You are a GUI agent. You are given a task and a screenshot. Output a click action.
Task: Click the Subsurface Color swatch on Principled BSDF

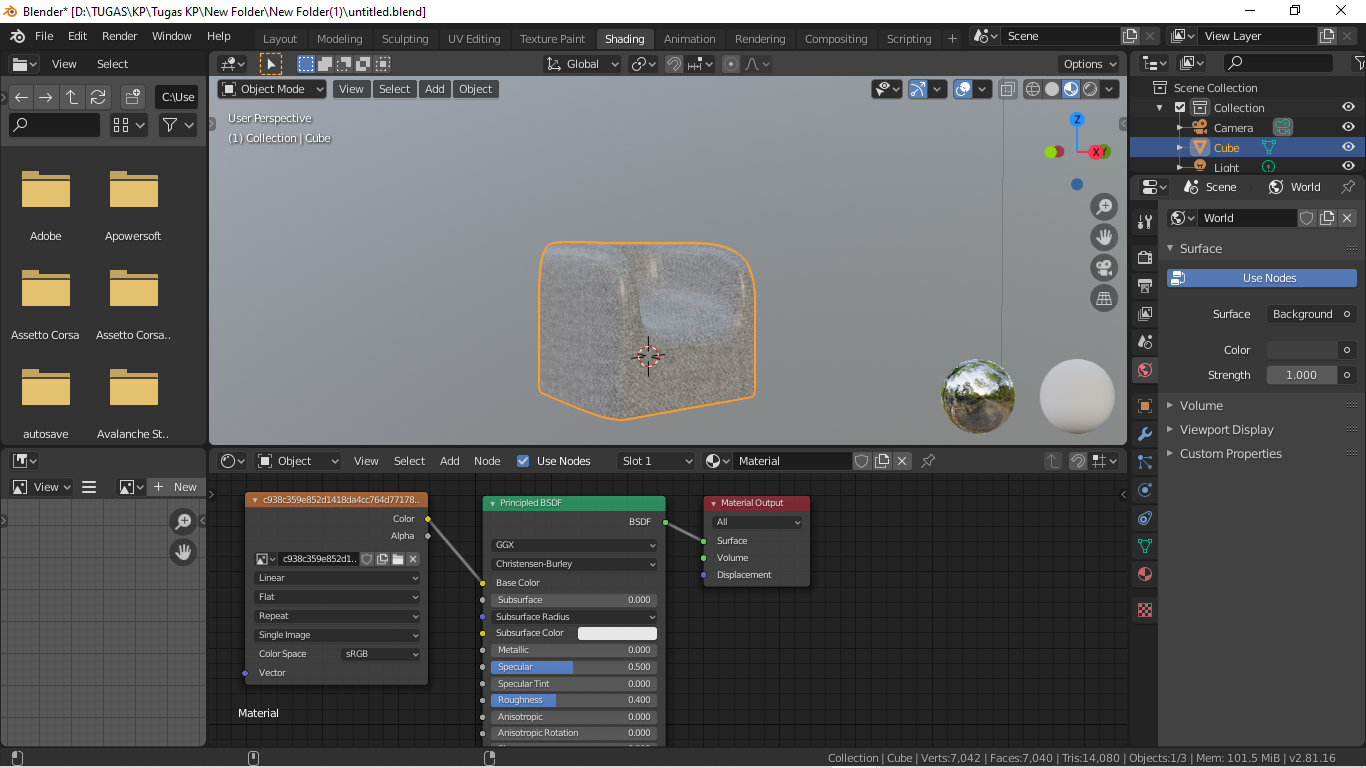point(617,633)
